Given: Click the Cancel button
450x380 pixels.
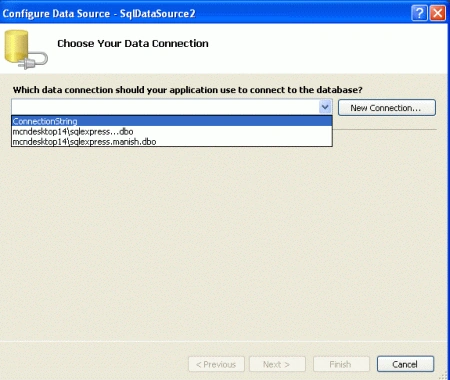Looking at the screenshot, I should point(405,364).
